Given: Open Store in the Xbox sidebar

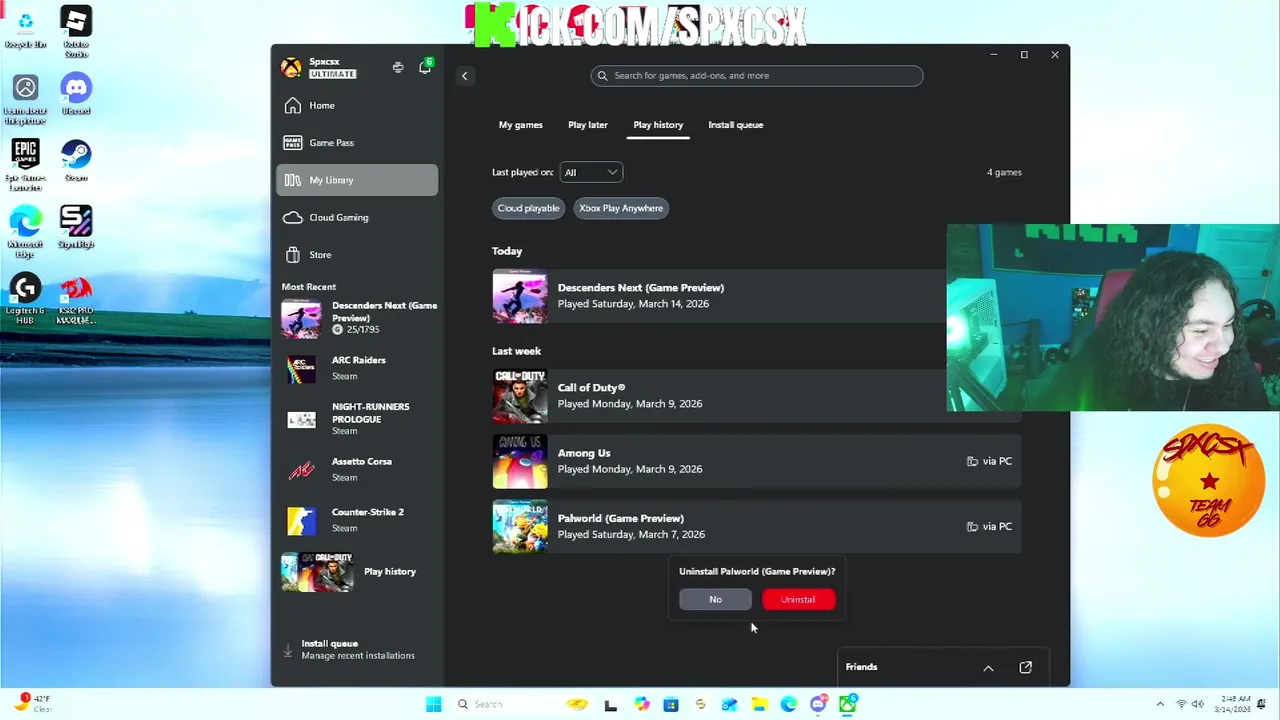Looking at the screenshot, I should 357,254.
